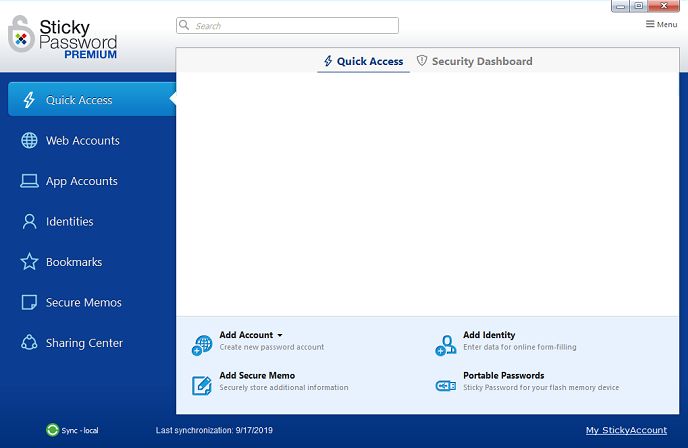Click 'Enter data for online form-filling' text

(x=520, y=347)
